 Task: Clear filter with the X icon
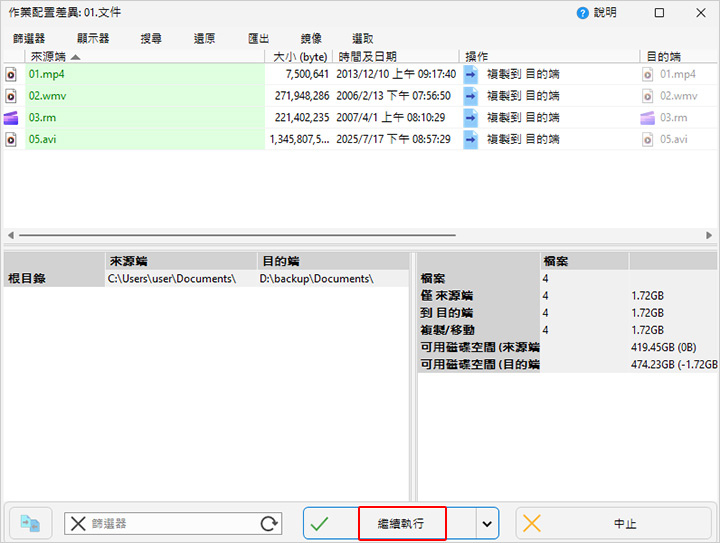[78, 524]
